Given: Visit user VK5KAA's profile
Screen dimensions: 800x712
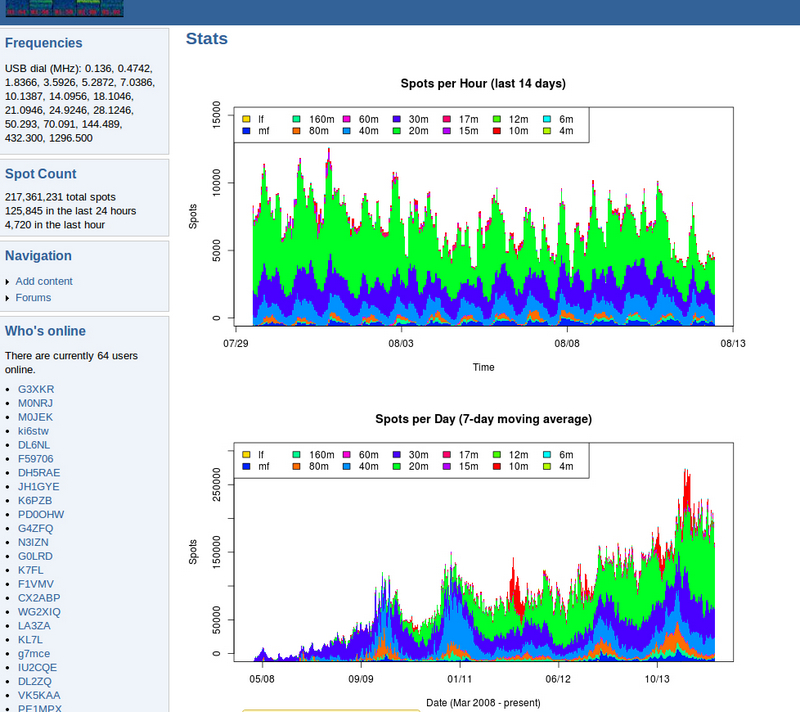Looking at the screenshot, I should point(39,694).
